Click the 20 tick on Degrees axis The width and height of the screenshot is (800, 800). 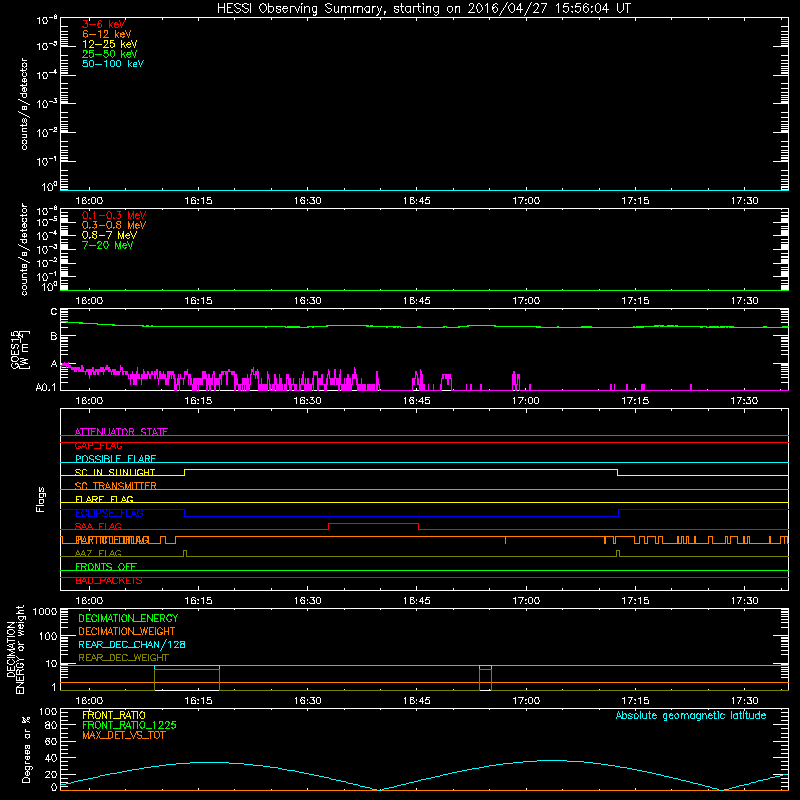pos(52,774)
